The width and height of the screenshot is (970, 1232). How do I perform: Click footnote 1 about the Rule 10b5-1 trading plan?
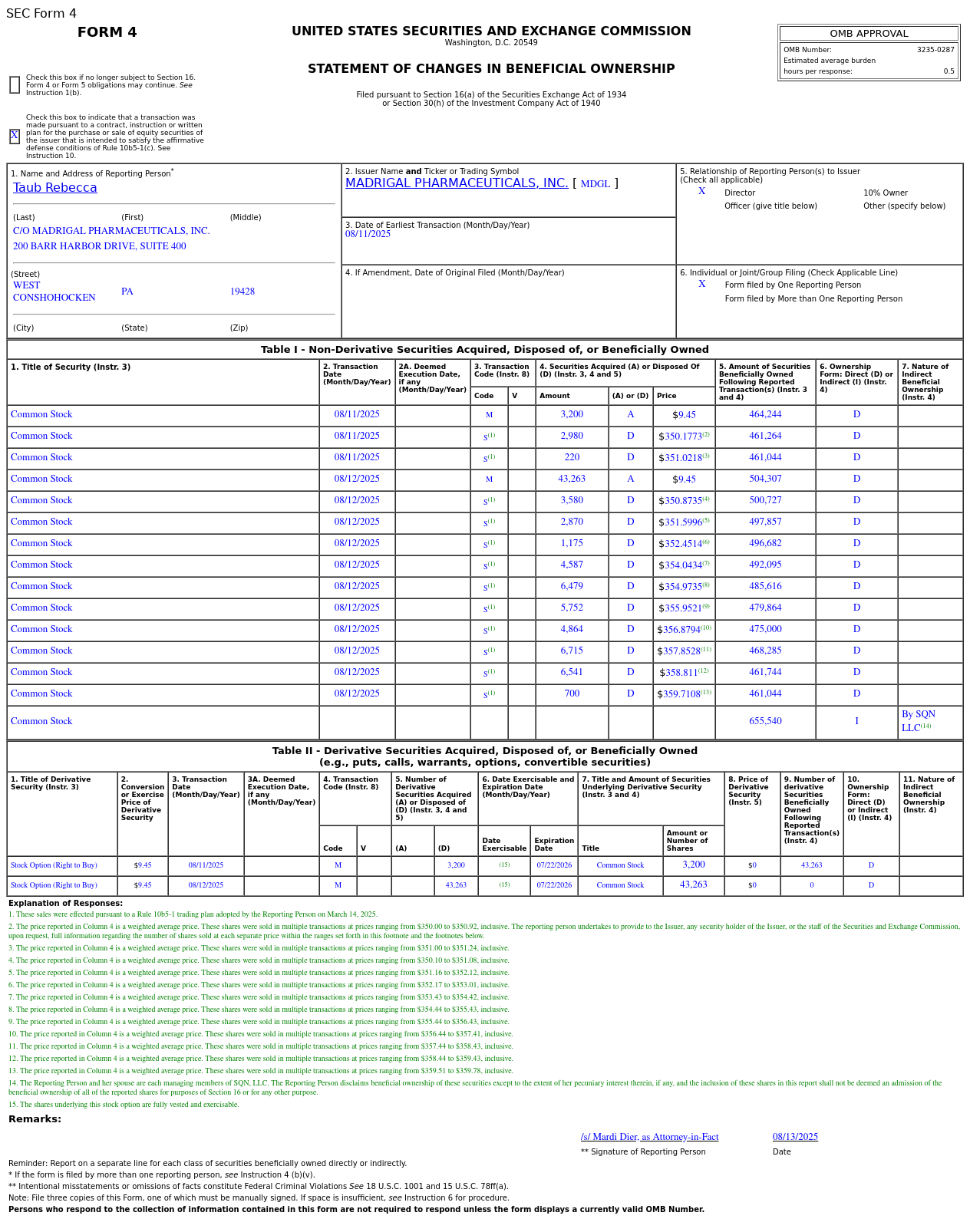point(193,914)
